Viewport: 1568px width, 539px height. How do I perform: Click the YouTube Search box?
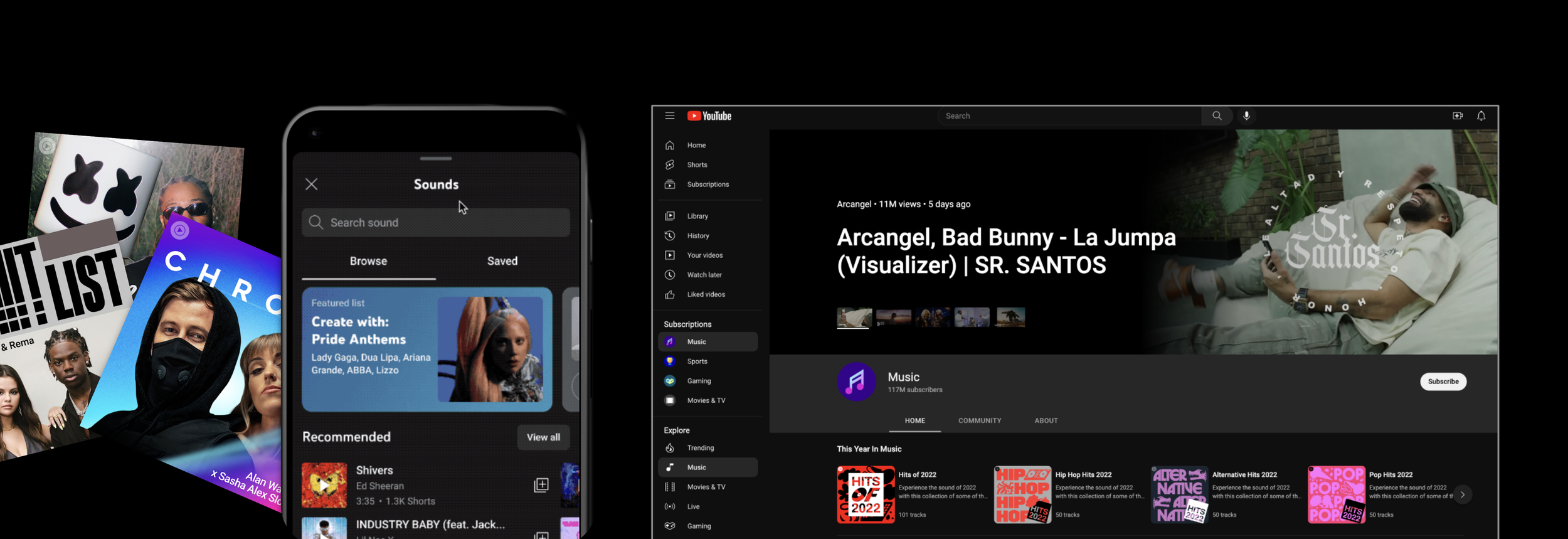pyautogui.click(x=1069, y=116)
